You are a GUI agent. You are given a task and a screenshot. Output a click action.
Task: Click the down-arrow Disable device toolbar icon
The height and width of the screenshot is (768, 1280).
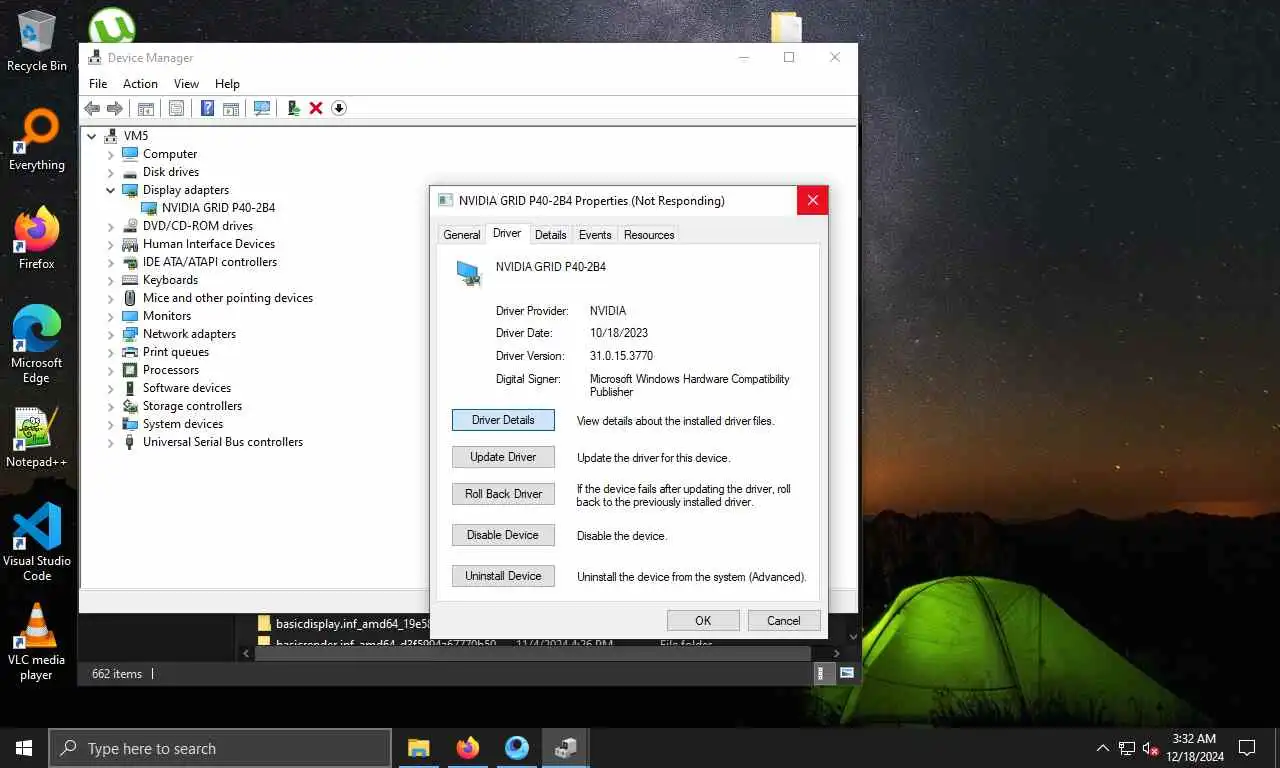pos(339,108)
